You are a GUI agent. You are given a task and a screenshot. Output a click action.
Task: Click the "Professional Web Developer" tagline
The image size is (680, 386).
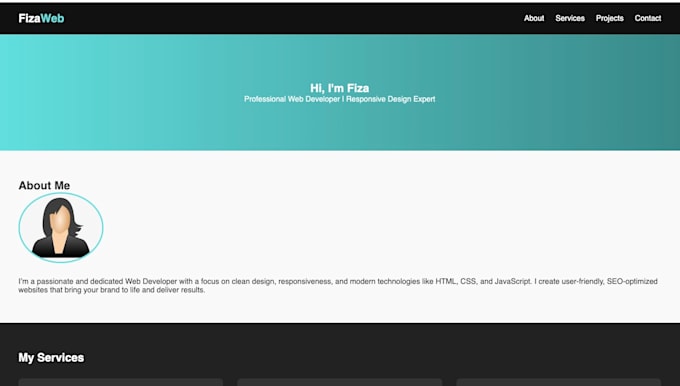340,99
